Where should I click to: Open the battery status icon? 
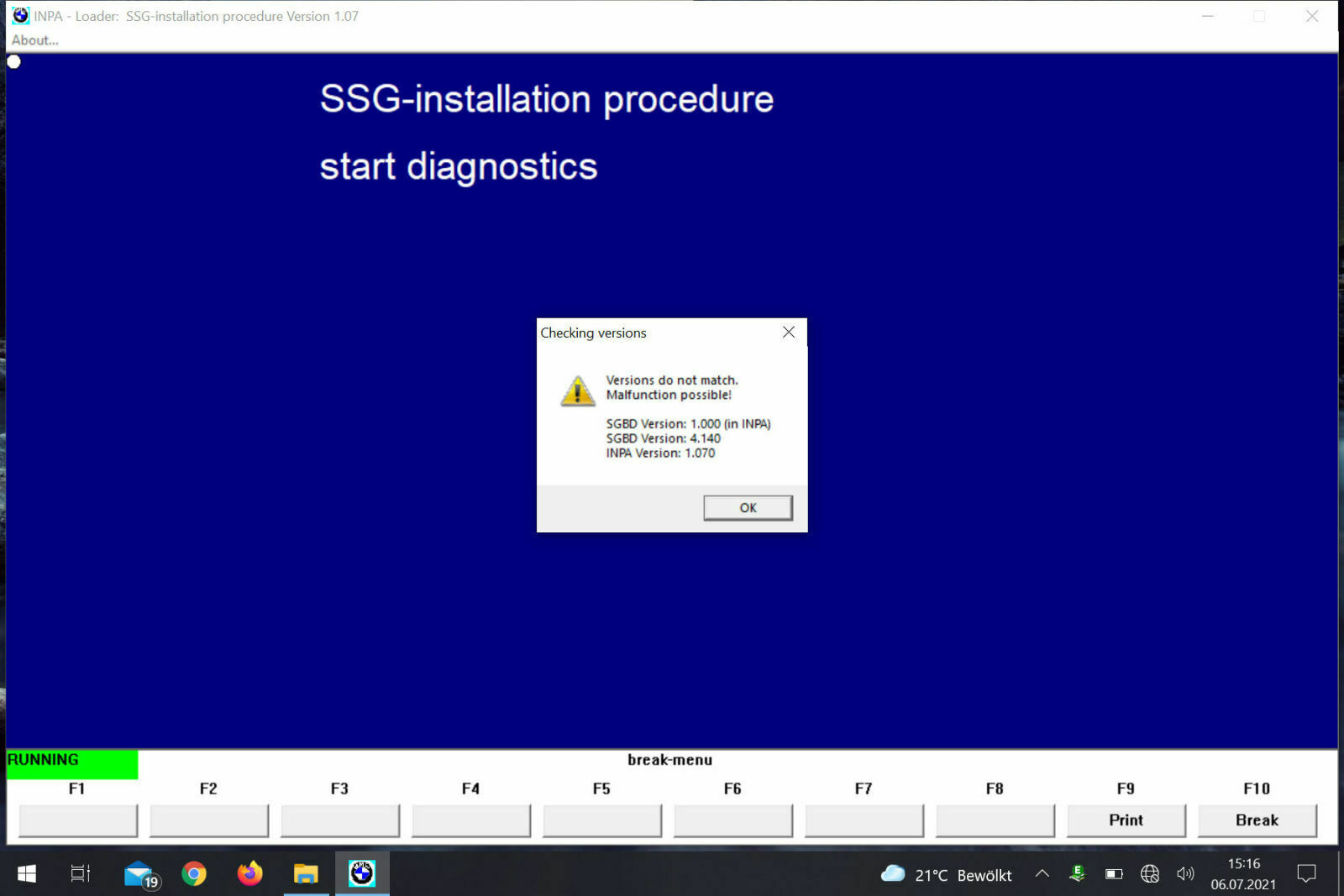tap(1114, 874)
